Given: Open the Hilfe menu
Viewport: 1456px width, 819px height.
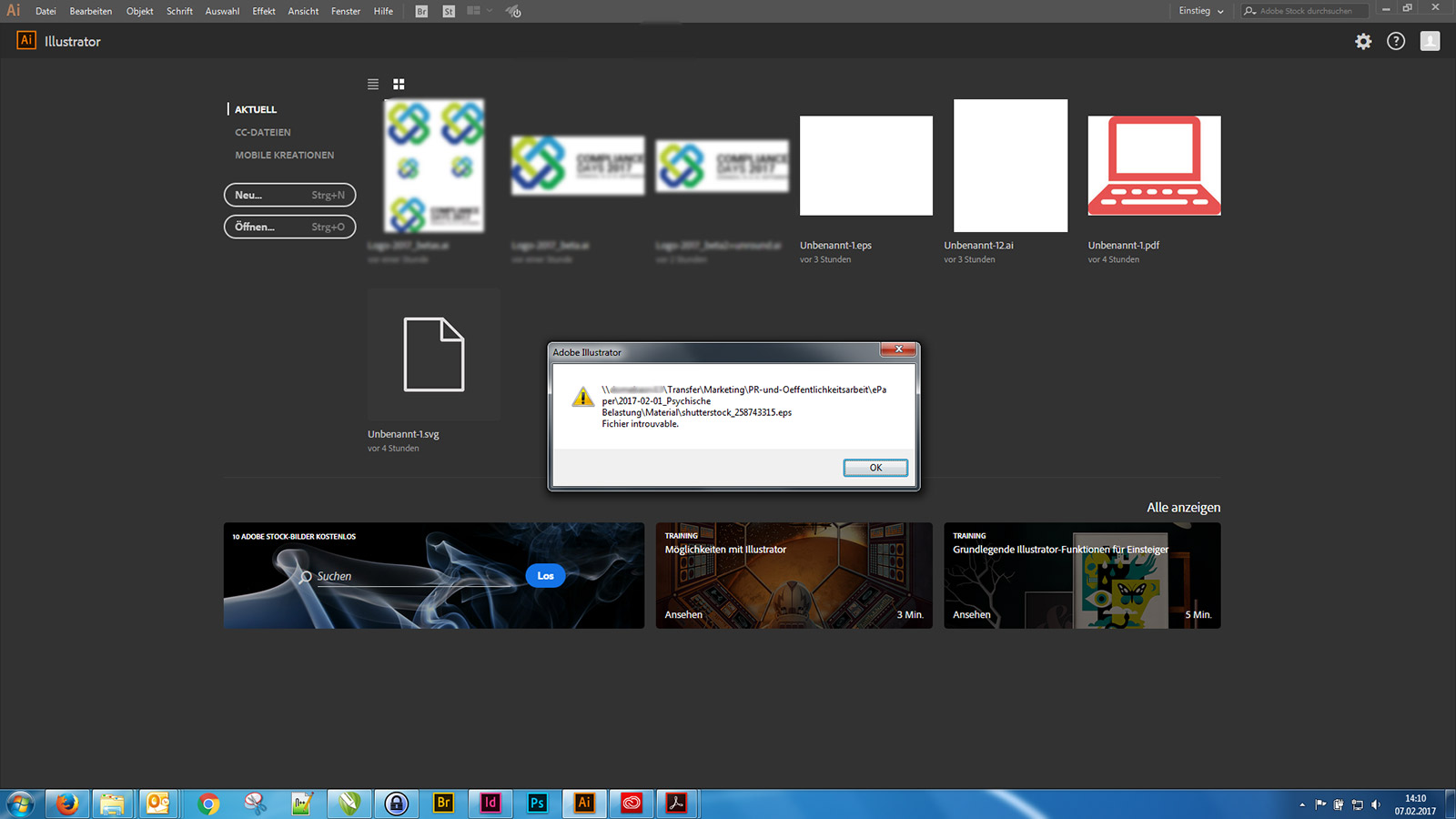Looking at the screenshot, I should pos(383,11).
